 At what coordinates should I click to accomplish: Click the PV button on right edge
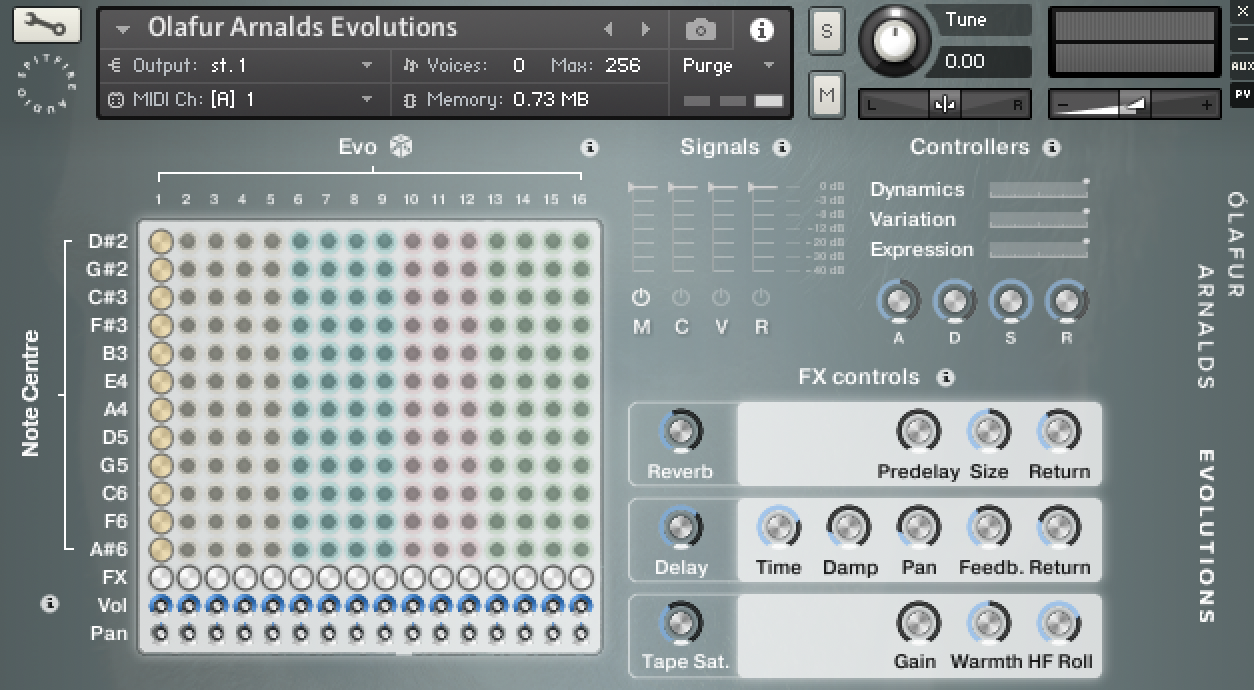coord(1241,93)
